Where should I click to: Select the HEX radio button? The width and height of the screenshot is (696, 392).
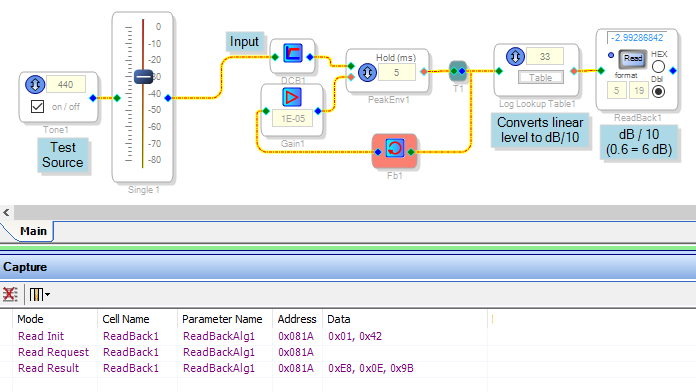click(658, 67)
